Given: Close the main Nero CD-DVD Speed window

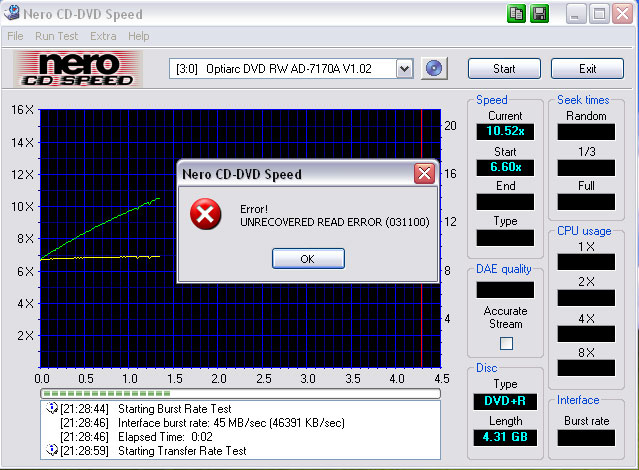Looking at the screenshot, I should pos(622,14).
